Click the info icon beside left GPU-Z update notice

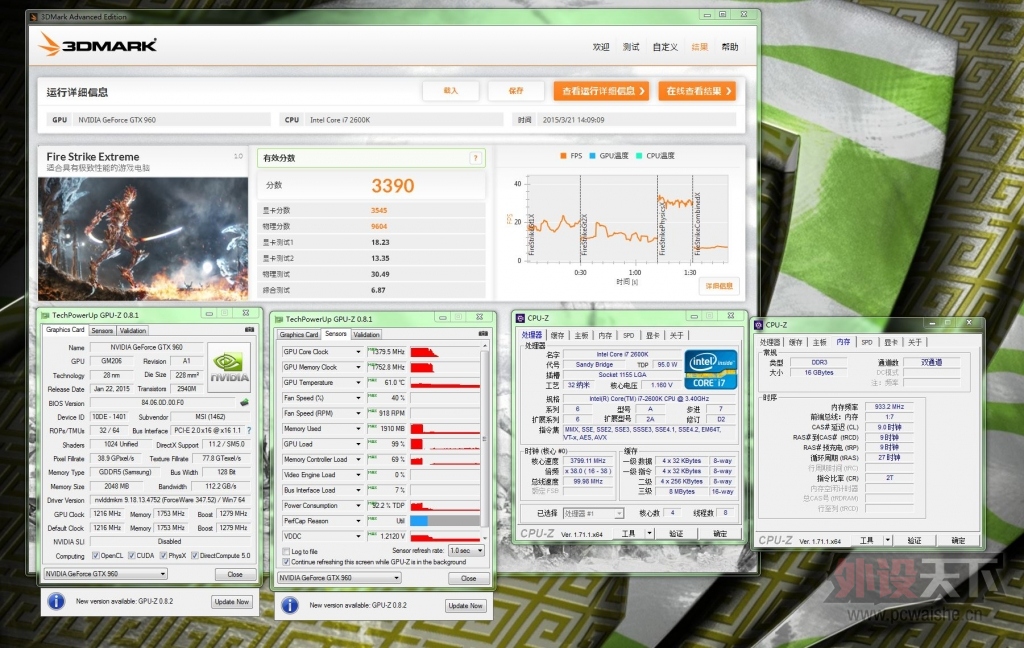coord(56,601)
